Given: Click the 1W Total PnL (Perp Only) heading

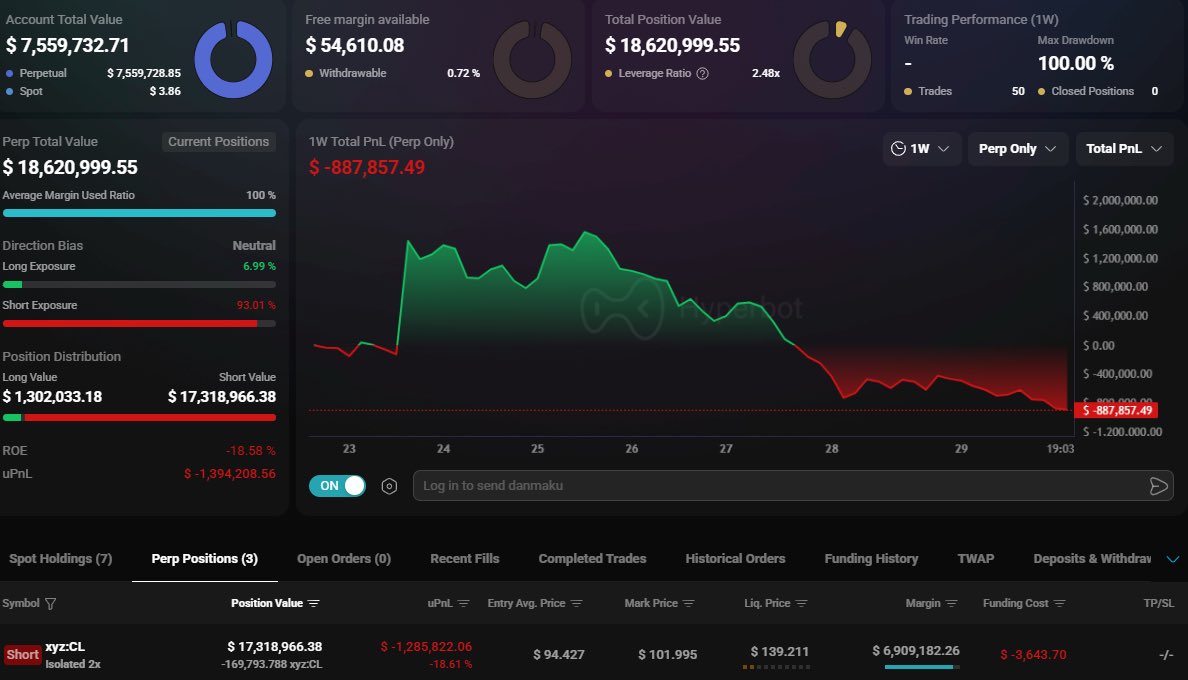Looking at the screenshot, I should [381, 142].
